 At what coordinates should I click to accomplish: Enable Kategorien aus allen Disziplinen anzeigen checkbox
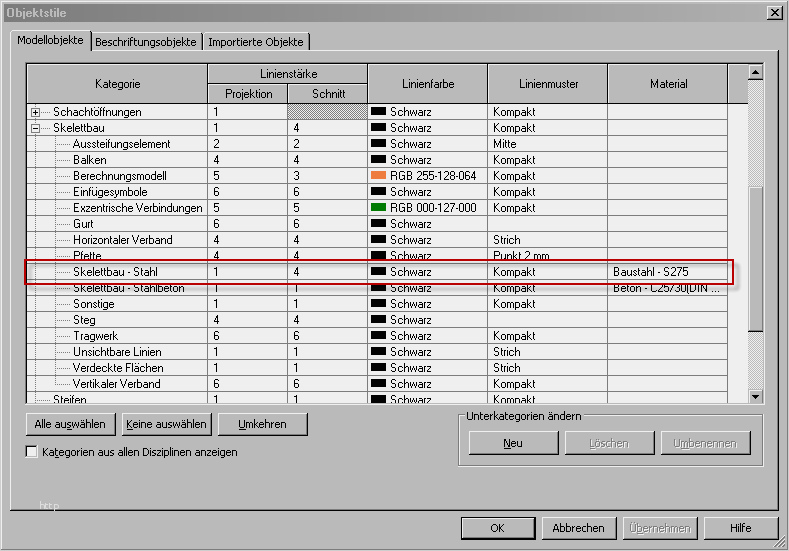coord(31,452)
